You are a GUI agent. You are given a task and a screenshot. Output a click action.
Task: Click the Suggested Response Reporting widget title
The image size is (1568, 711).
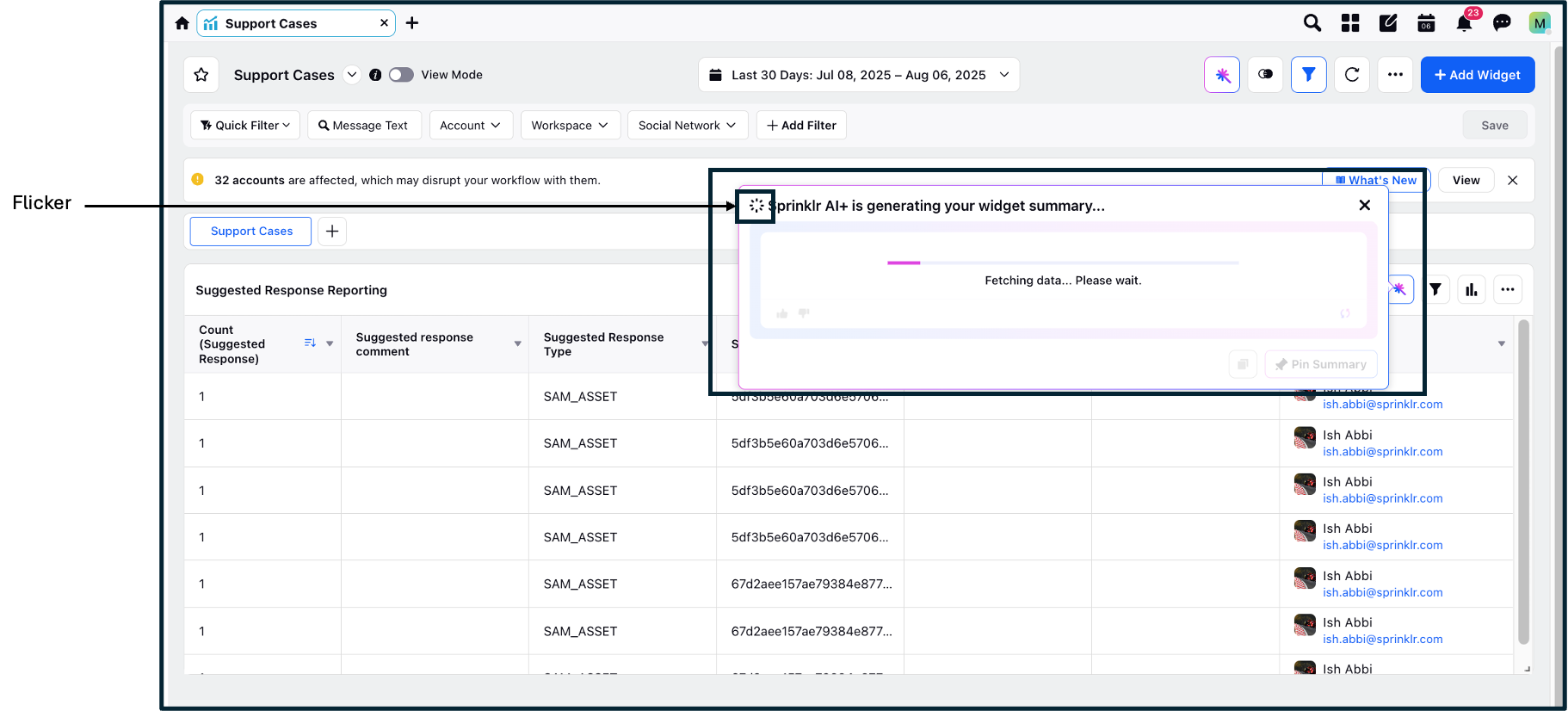(x=292, y=290)
